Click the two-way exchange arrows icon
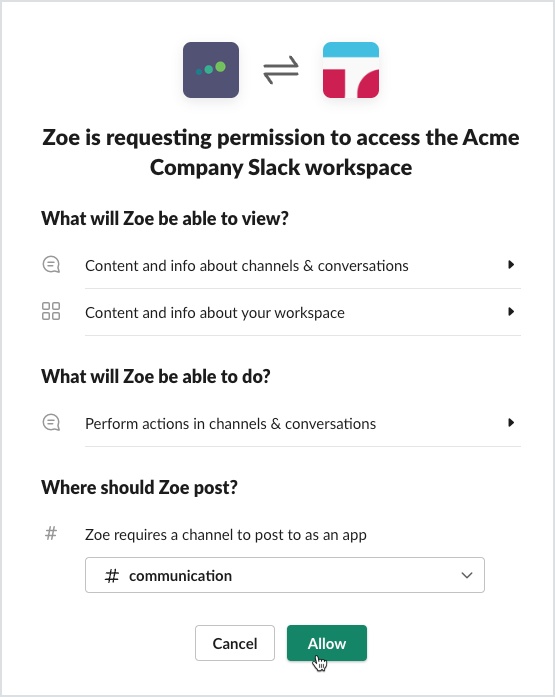Screen dimensions: 555x697 pos(281,70)
